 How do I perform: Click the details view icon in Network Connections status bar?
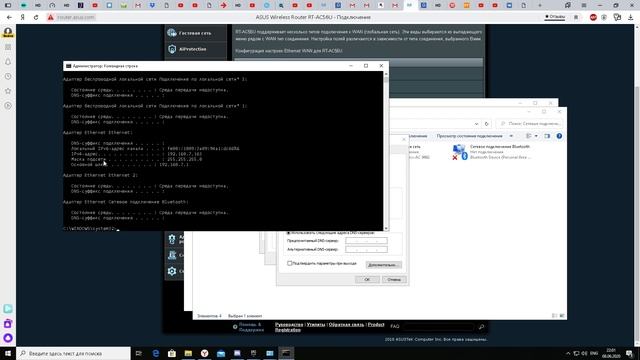click(x=554, y=316)
